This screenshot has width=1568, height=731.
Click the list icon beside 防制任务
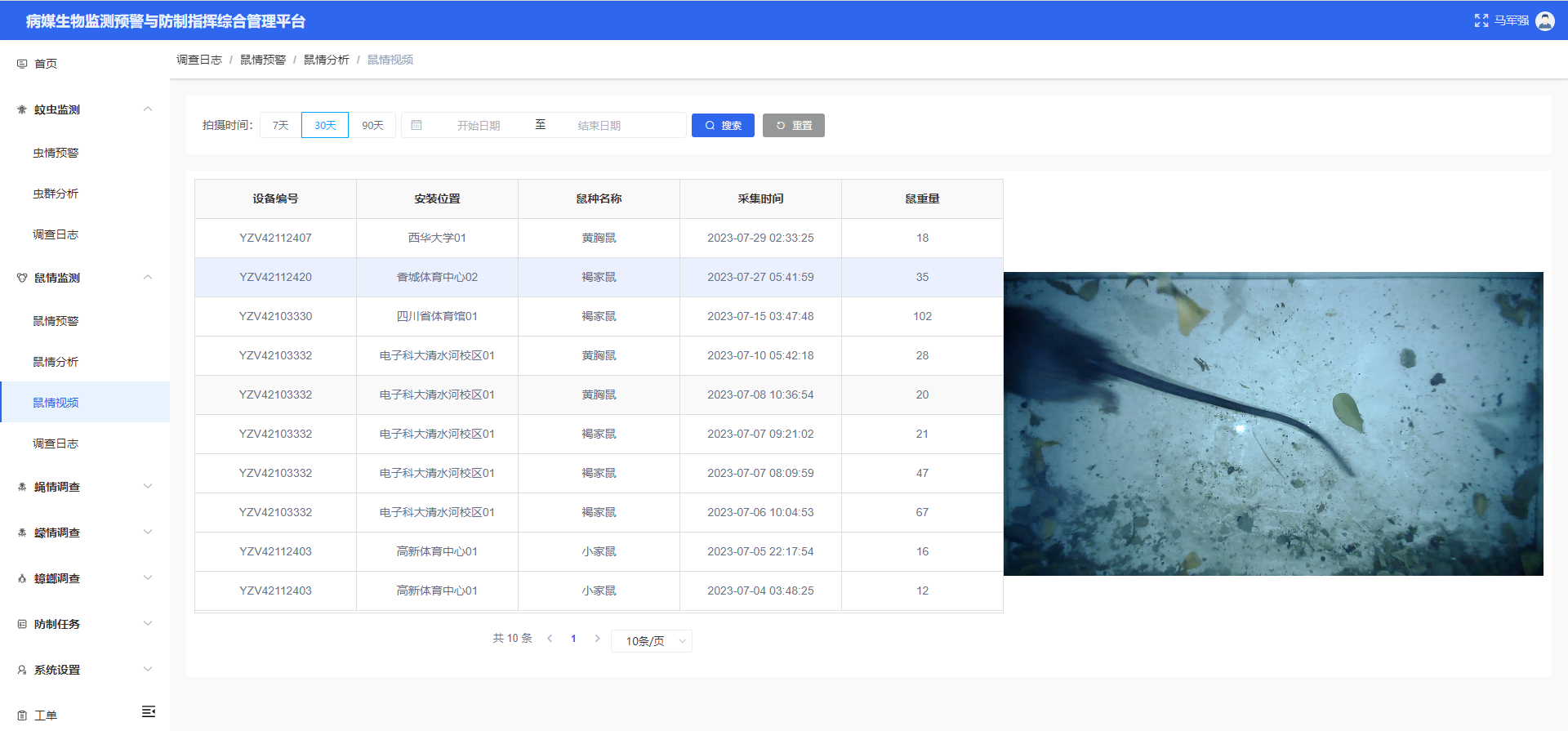pos(22,624)
